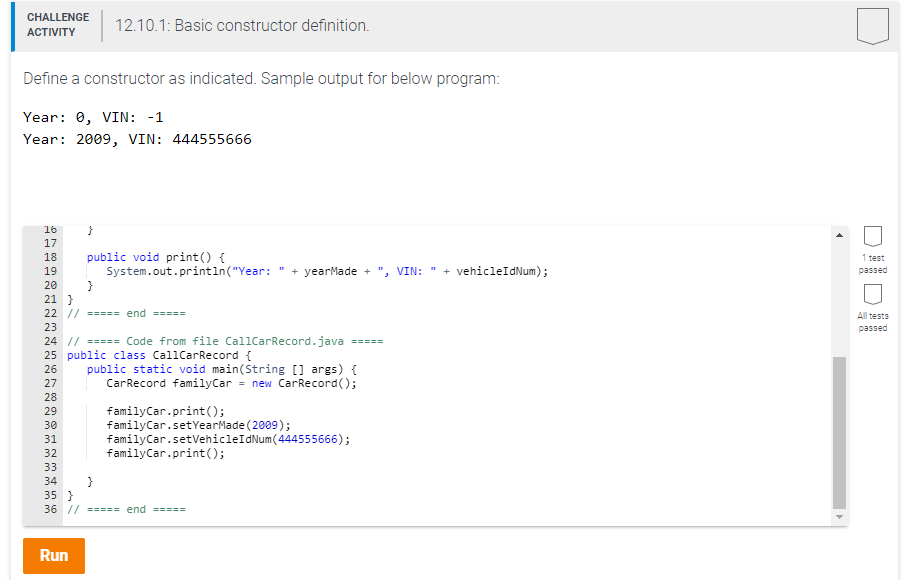
Task: Click the orange Run button
Action: (54, 556)
